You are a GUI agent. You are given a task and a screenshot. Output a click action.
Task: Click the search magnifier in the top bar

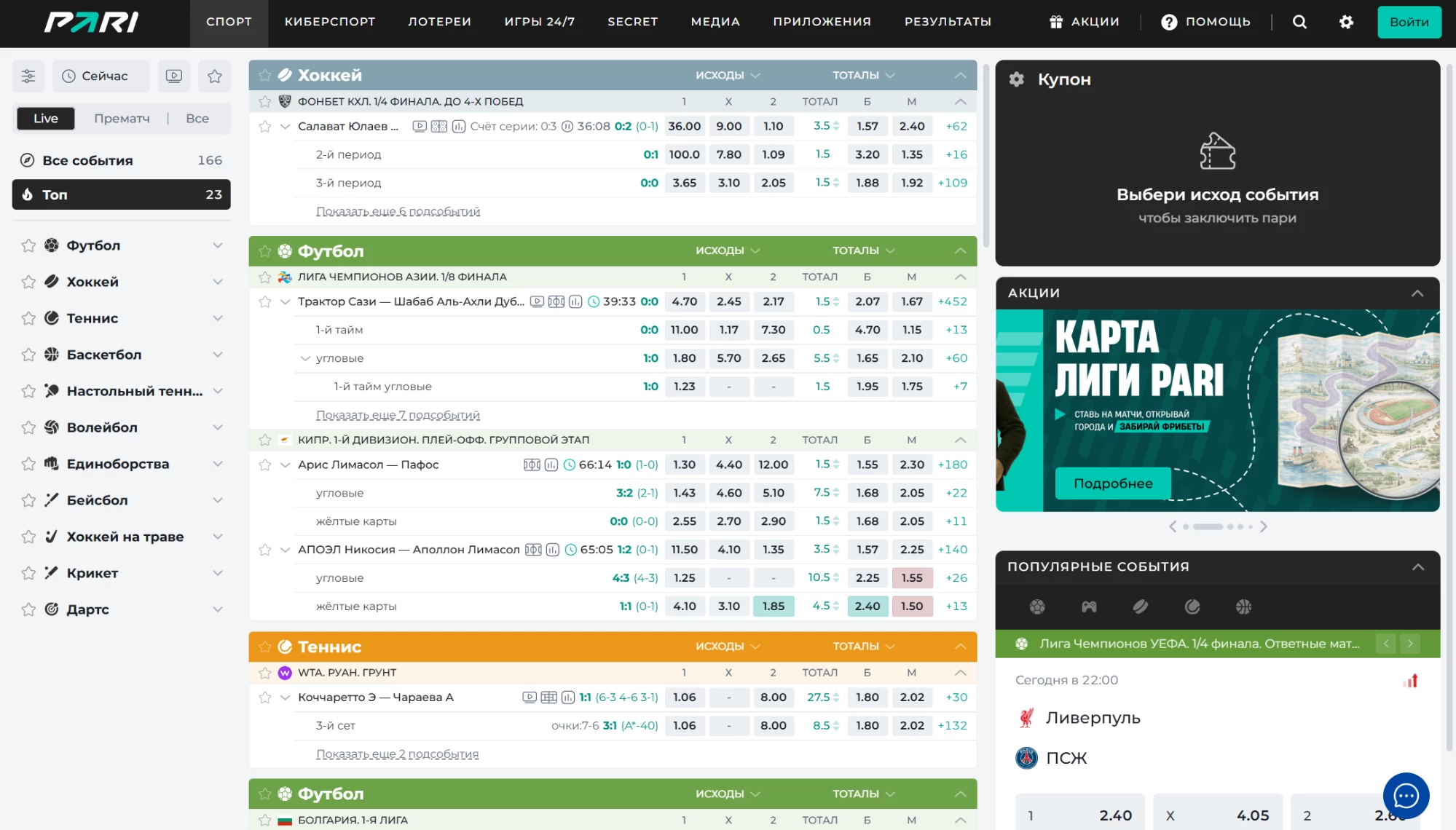click(x=1299, y=22)
